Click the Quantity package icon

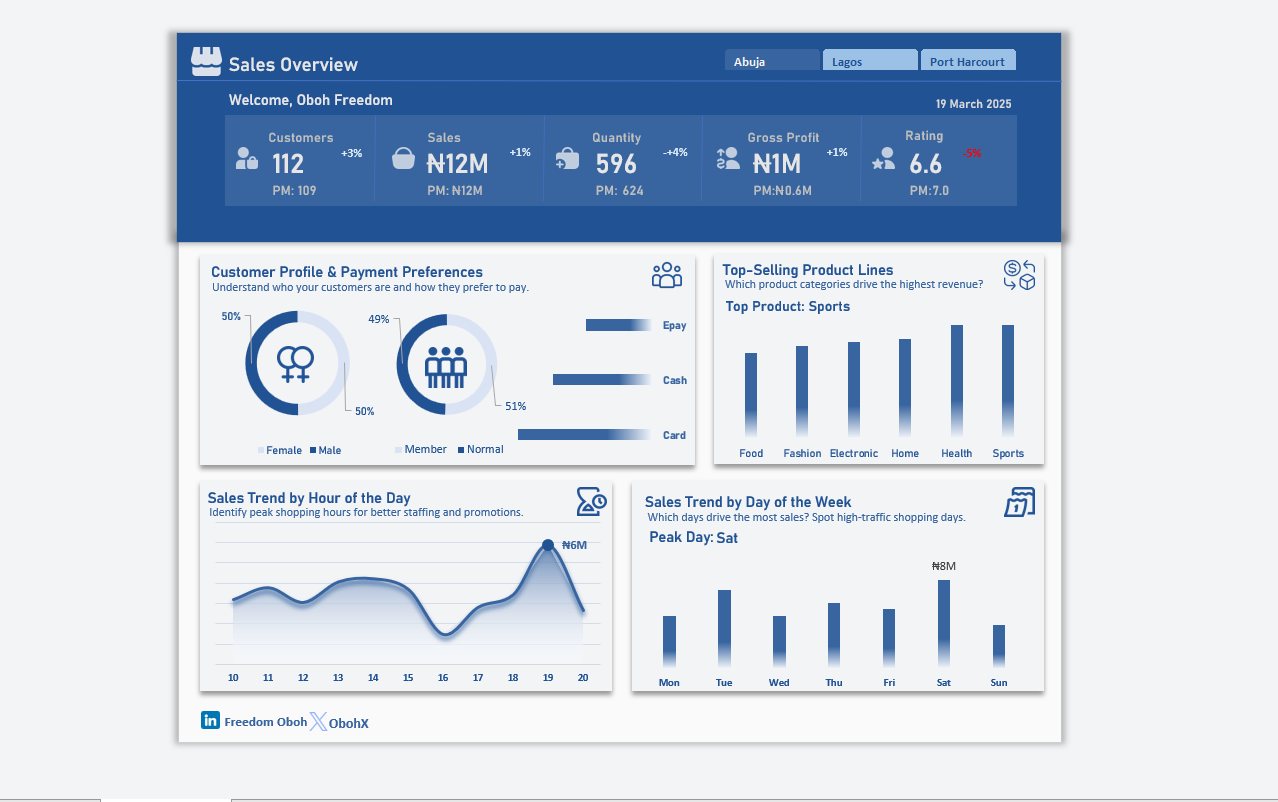567,159
